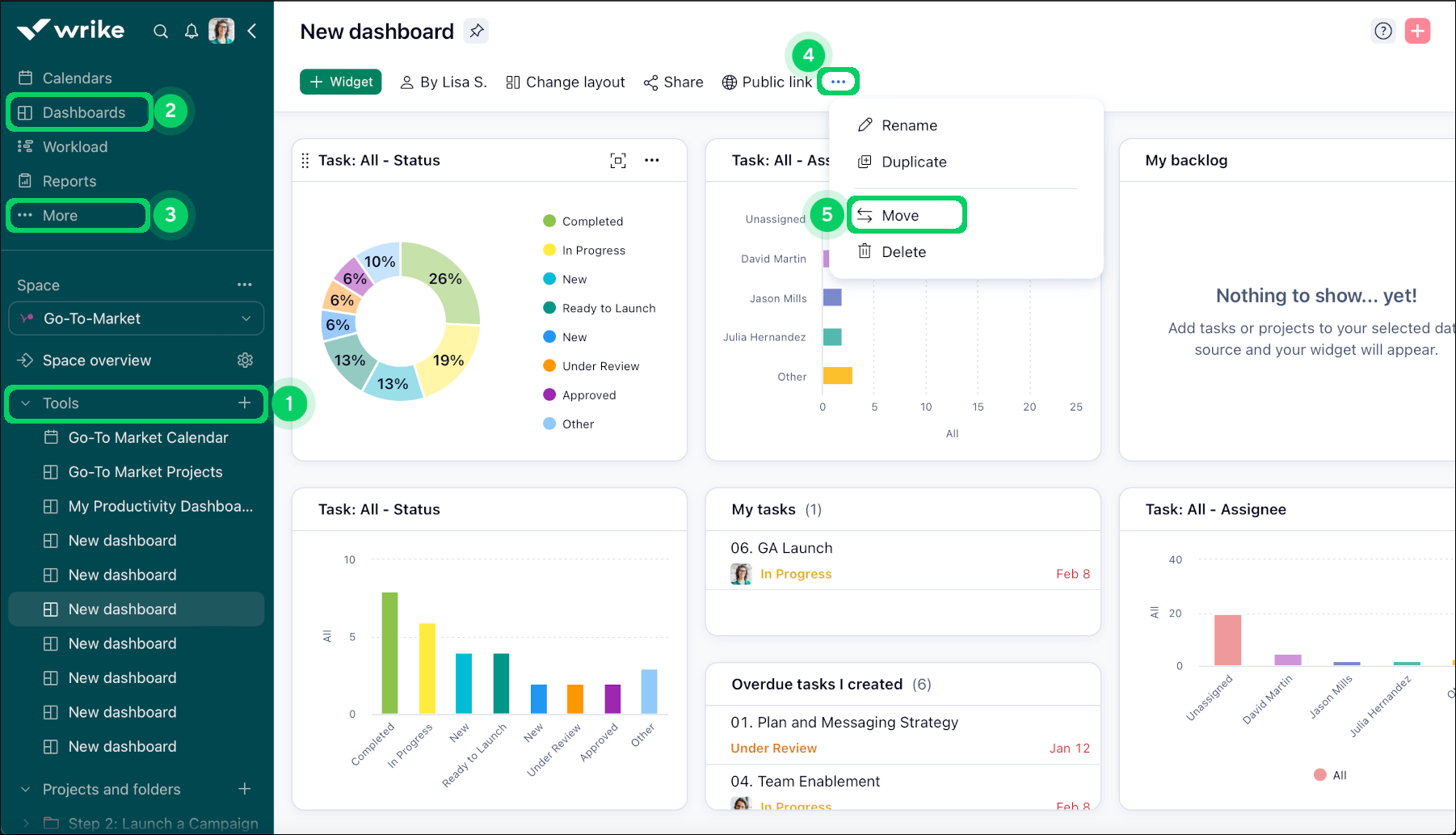
Task: Open Space overview settings gear
Action: 246,360
